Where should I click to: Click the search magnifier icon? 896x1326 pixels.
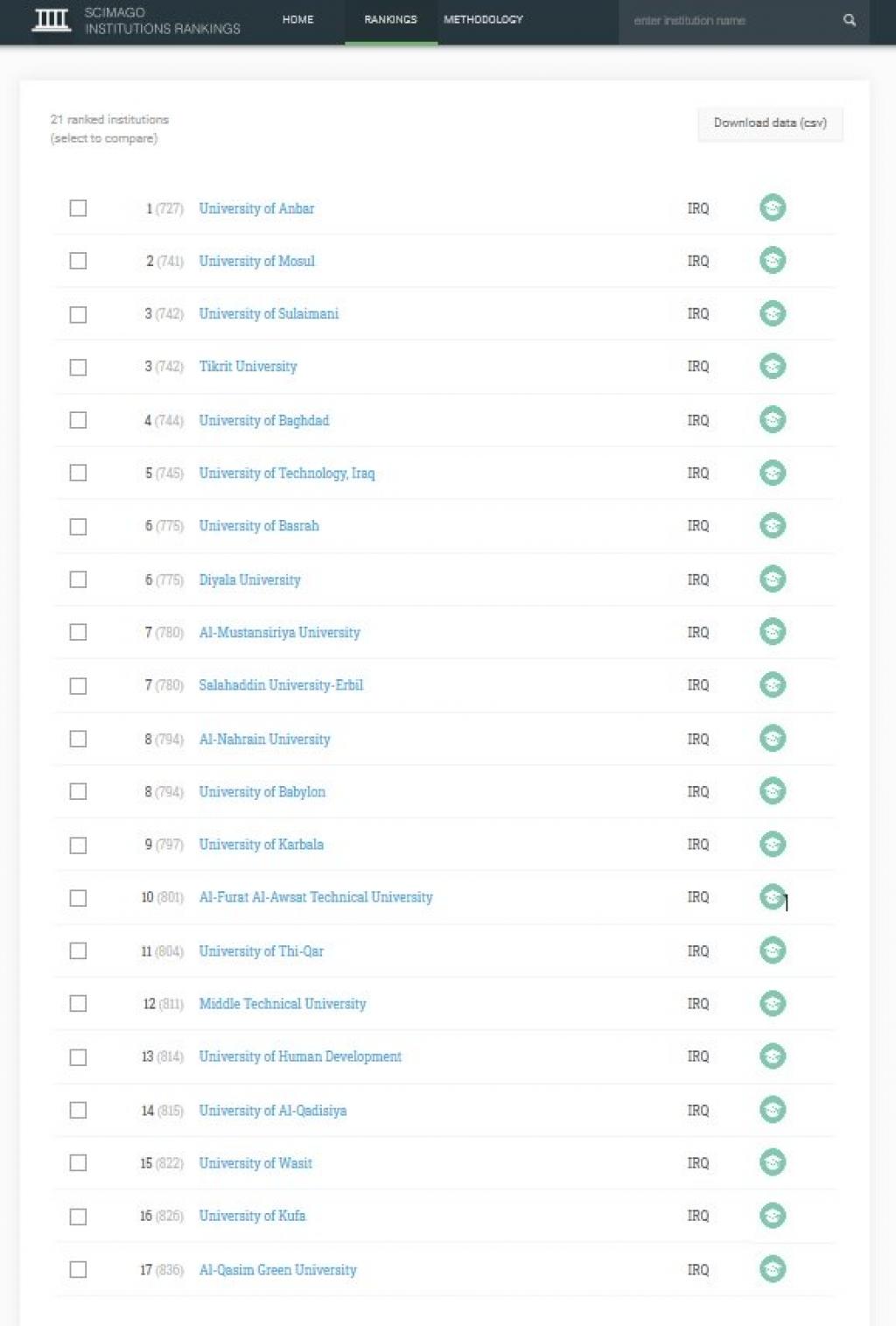pyautogui.click(x=849, y=20)
